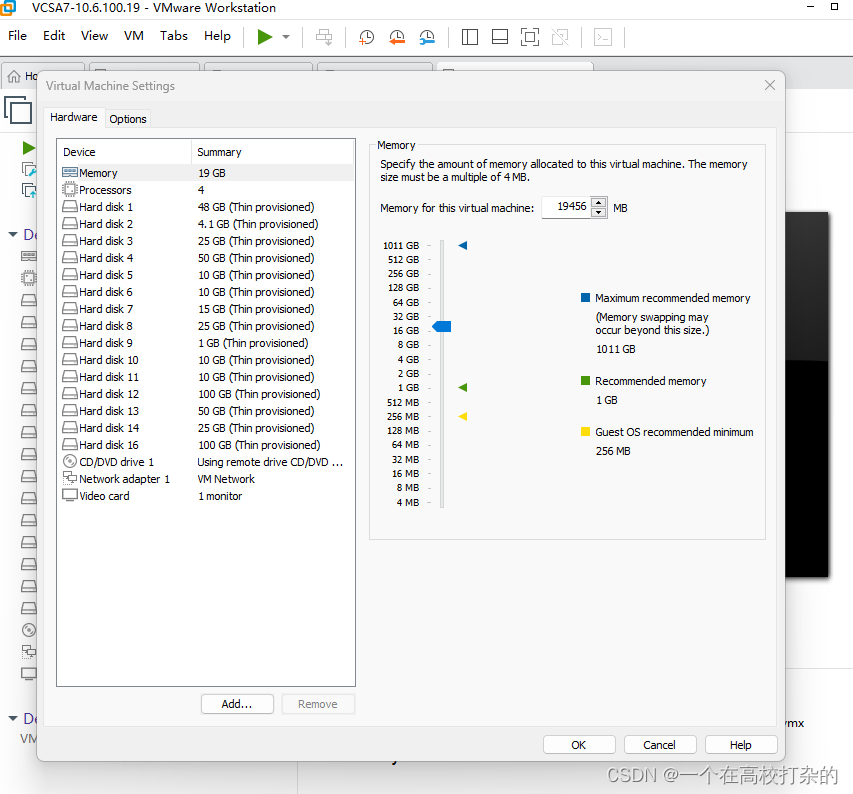Toggle the library sidebar view icon
Image resolution: width=853 pixels, height=794 pixels.
[469, 37]
